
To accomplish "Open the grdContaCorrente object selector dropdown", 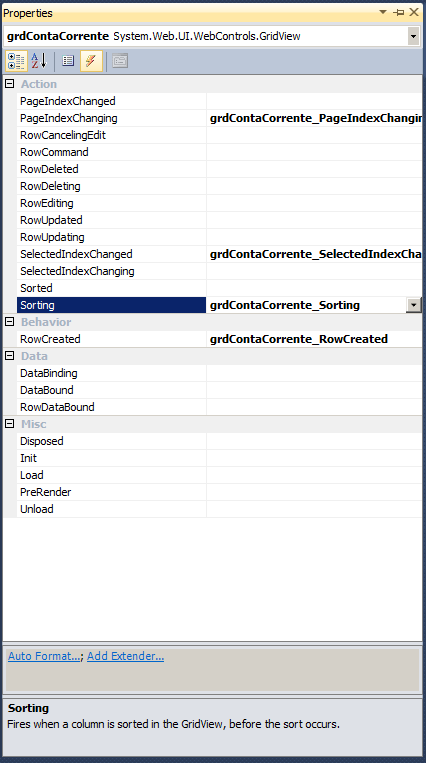I will pos(413,36).
